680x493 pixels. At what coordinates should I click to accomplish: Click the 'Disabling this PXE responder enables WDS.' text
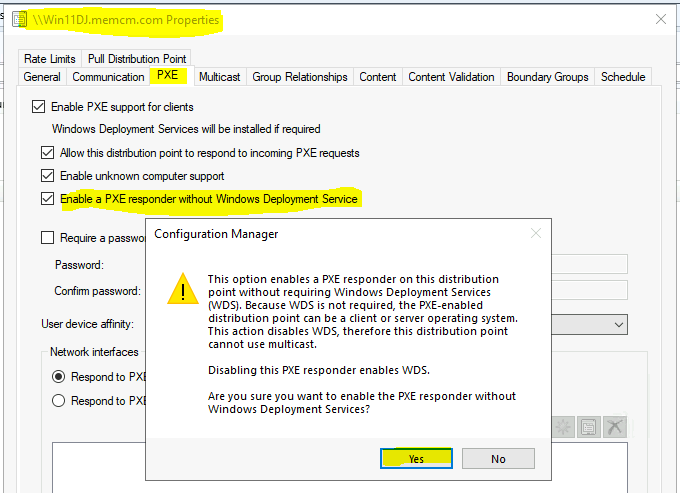[319, 370]
